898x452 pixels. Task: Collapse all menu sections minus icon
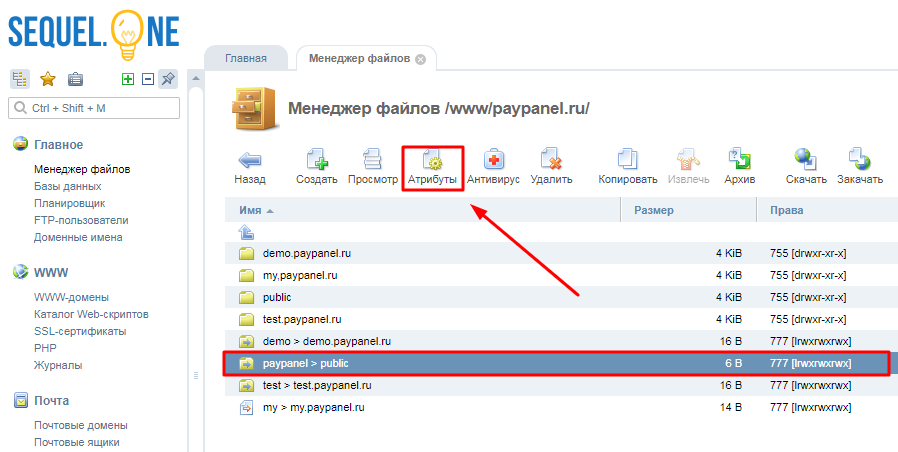pyautogui.click(x=148, y=79)
